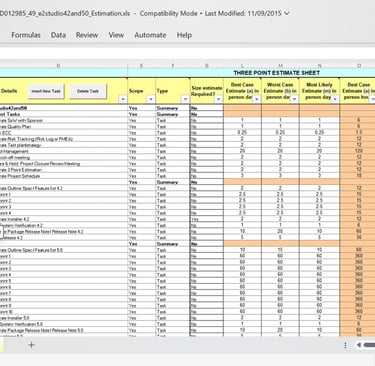Select the Outline Spec / Feature list 4.2 cell
This screenshot has width=375, height=366.
(64, 188)
